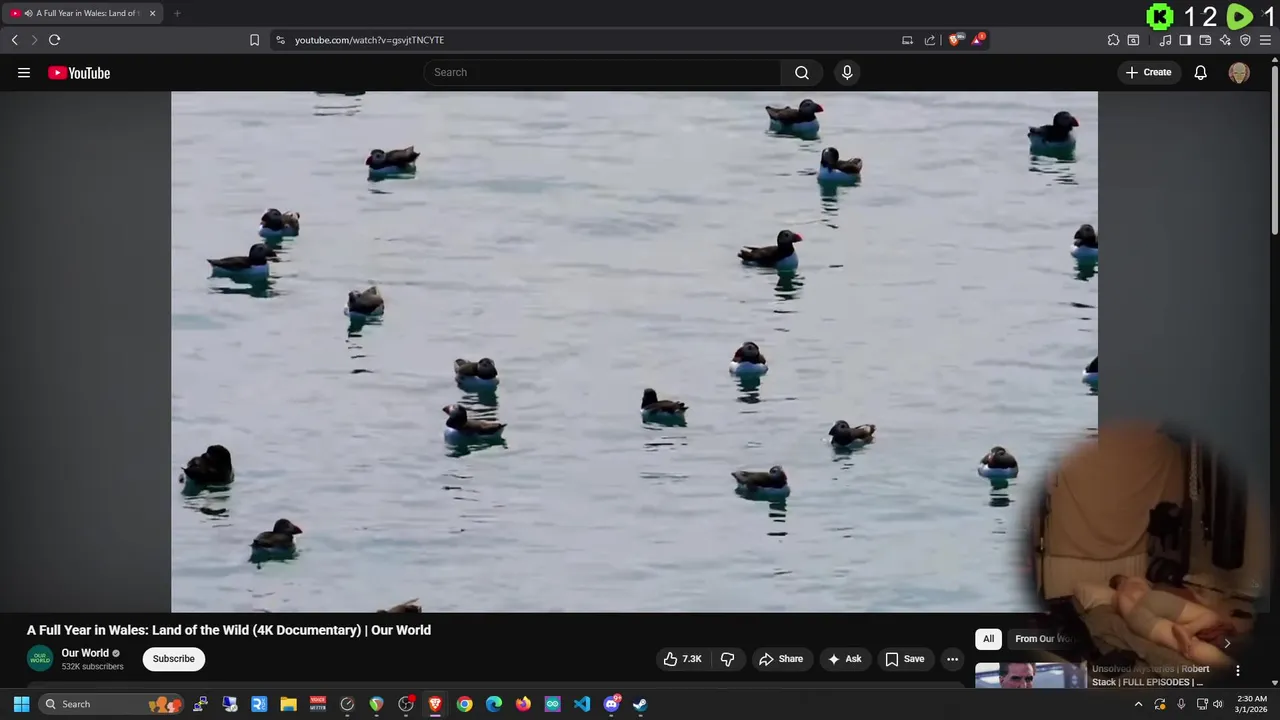Screen dimensions: 1280x720
Task: Save the video to a playlist
Action: pyautogui.click(x=904, y=659)
